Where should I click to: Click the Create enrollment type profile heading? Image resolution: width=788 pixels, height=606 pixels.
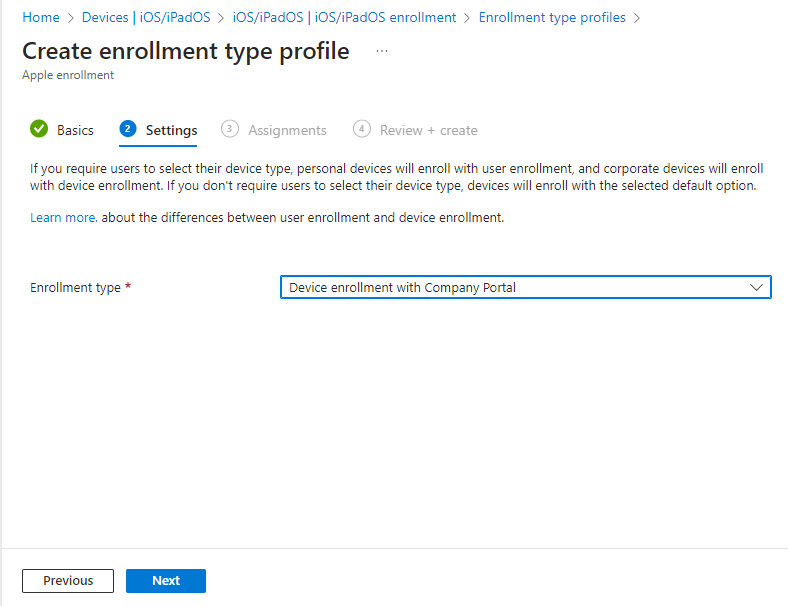pyautogui.click(x=186, y=52)
